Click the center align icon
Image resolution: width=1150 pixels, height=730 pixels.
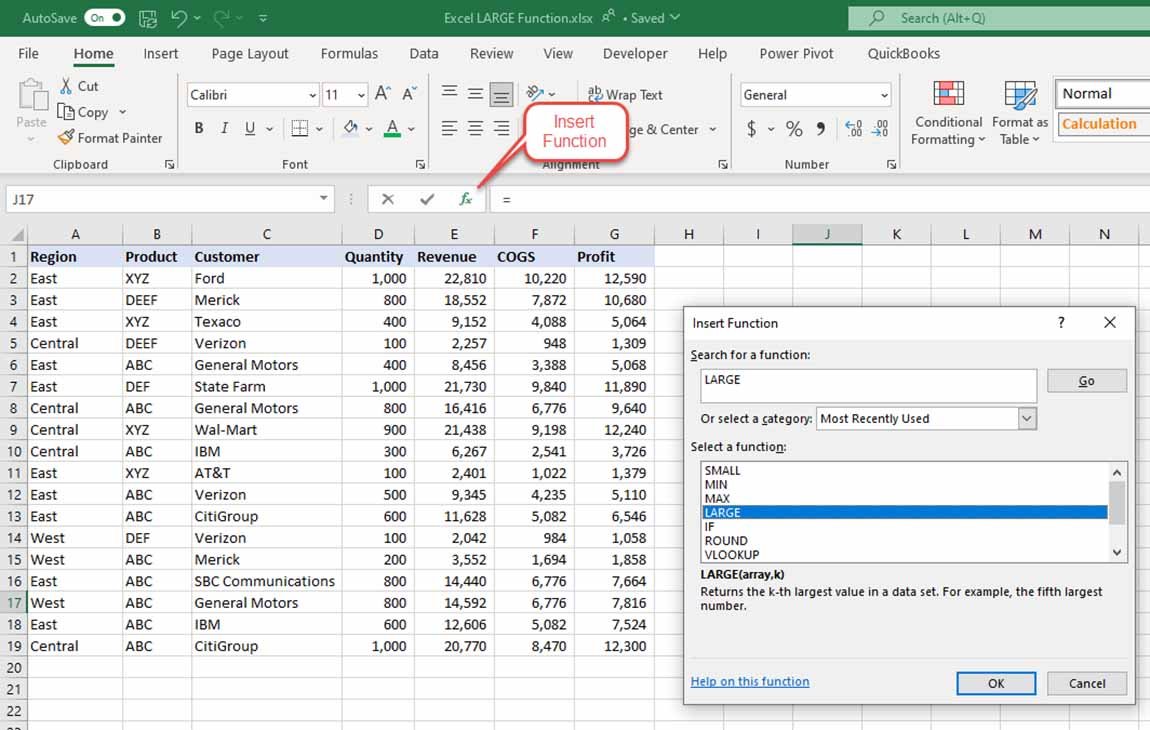(475, 129)
